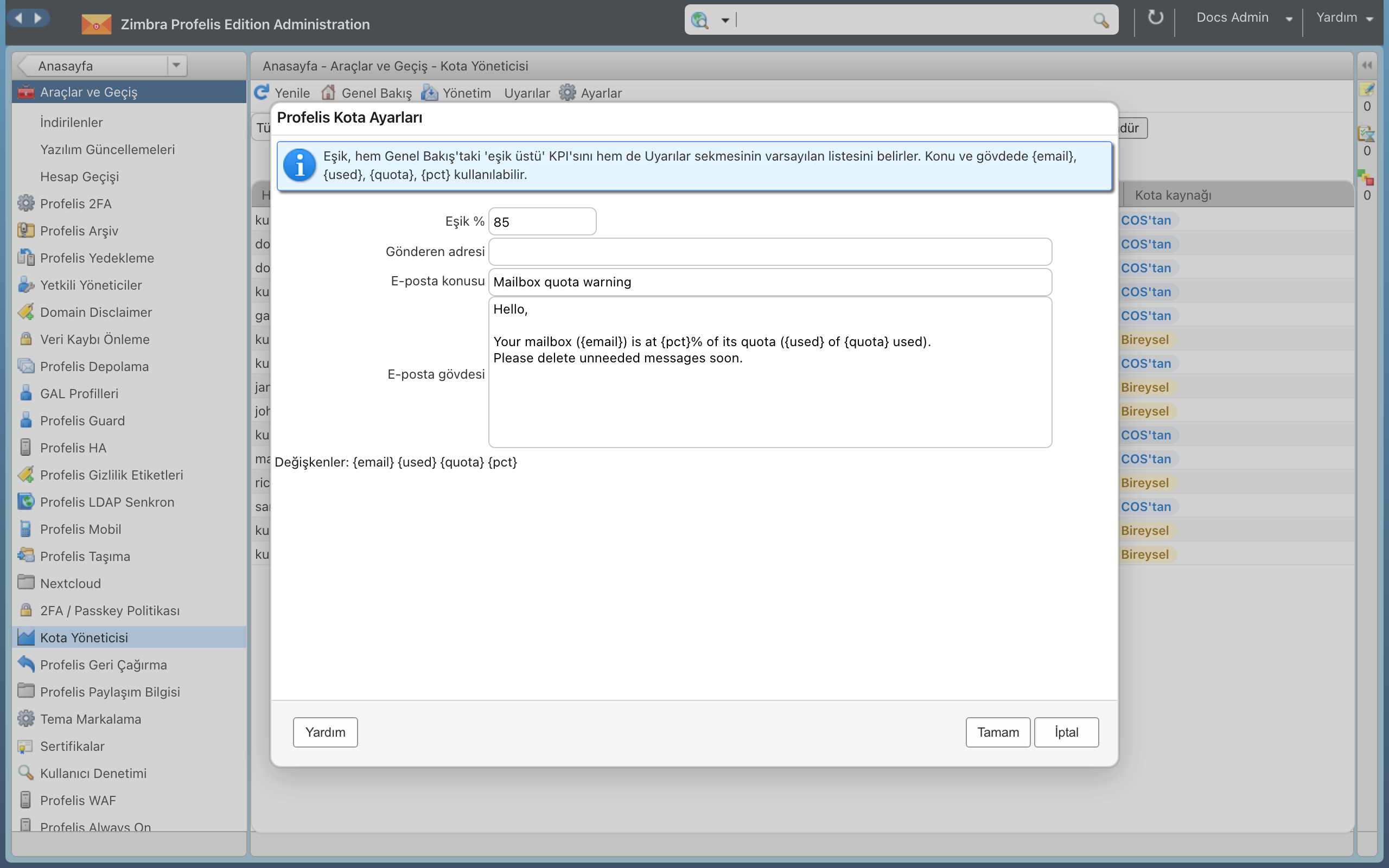Select Domain Disclaimer sidebar item
The image size is (1389, 868).
pos(130,312)
